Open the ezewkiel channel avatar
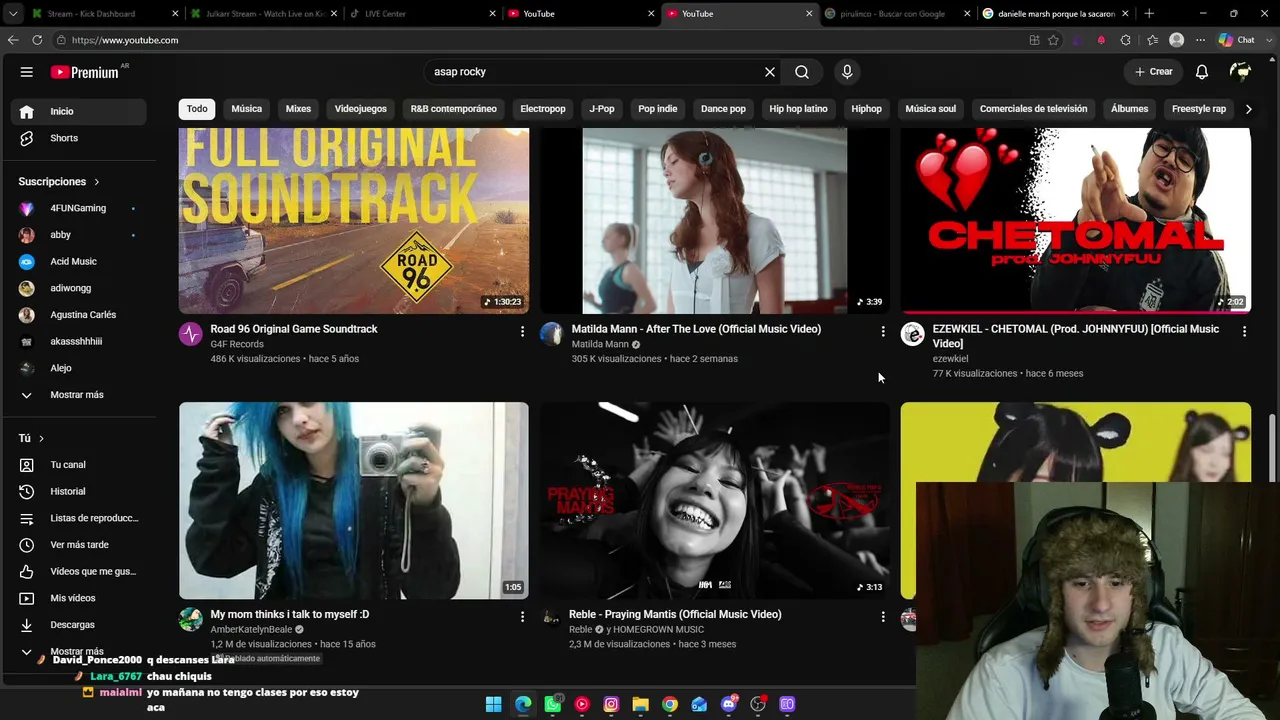Screen dimensions: 1280x720 (913, 334)
